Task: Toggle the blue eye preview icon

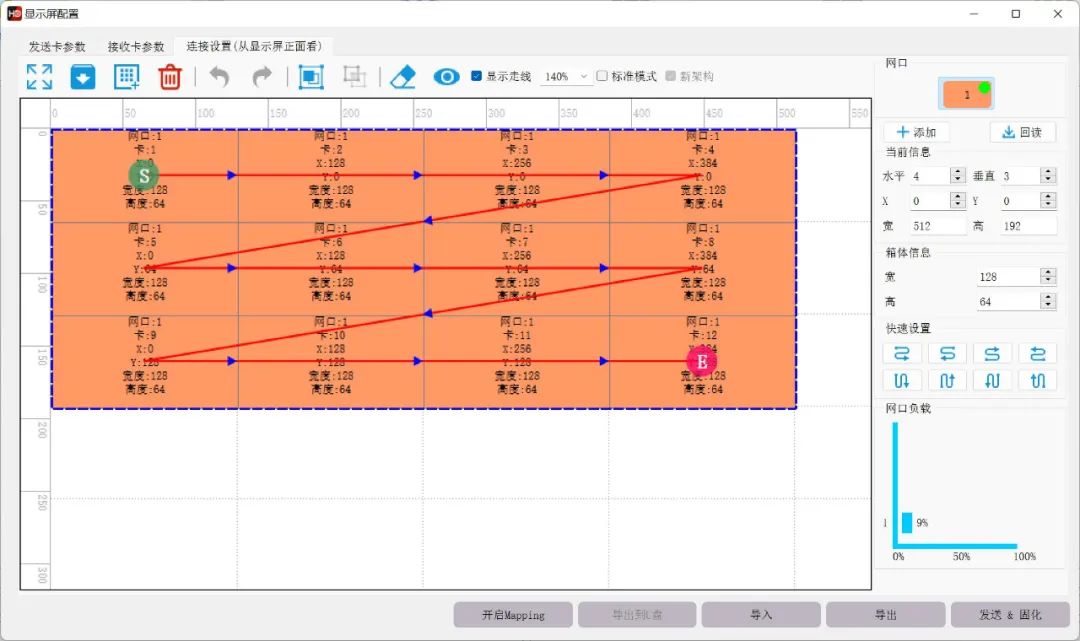Action: (x=446, y=76)
